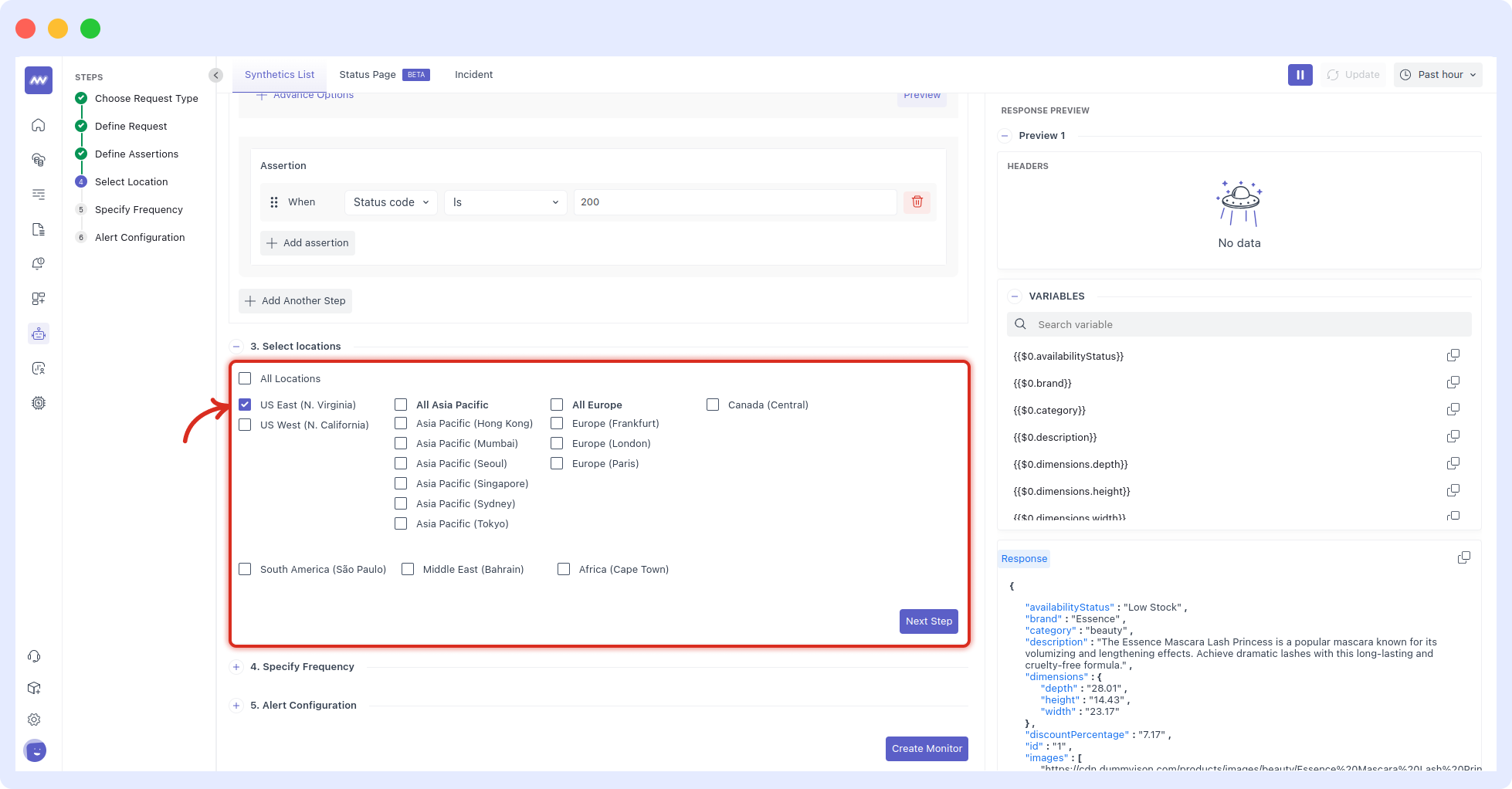Uncheck US East (N. Virginia) location
The height and width of the screenshot is (789, 1512).
pos(246,405)
